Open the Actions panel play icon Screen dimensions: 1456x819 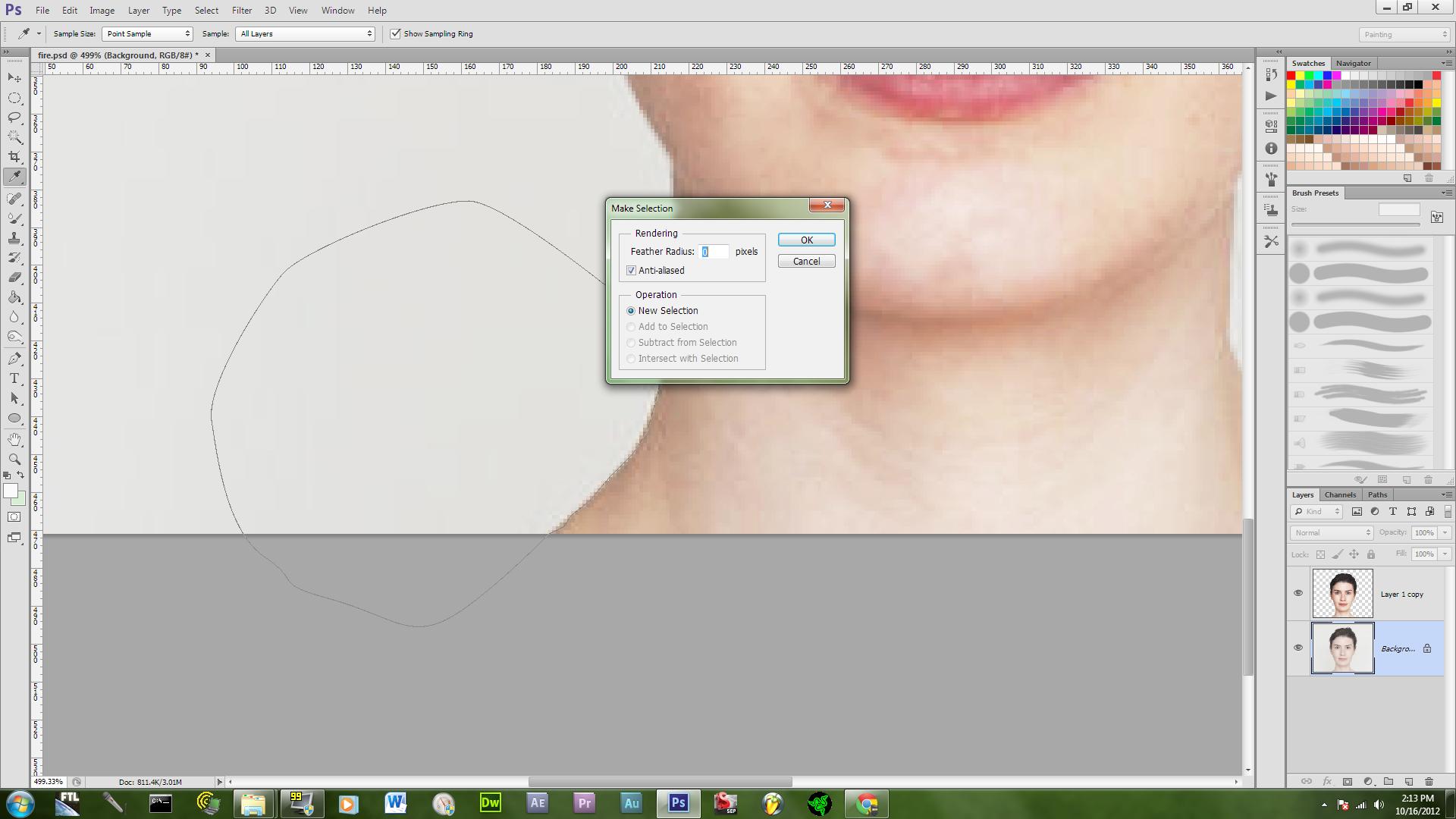[1271, 96]
